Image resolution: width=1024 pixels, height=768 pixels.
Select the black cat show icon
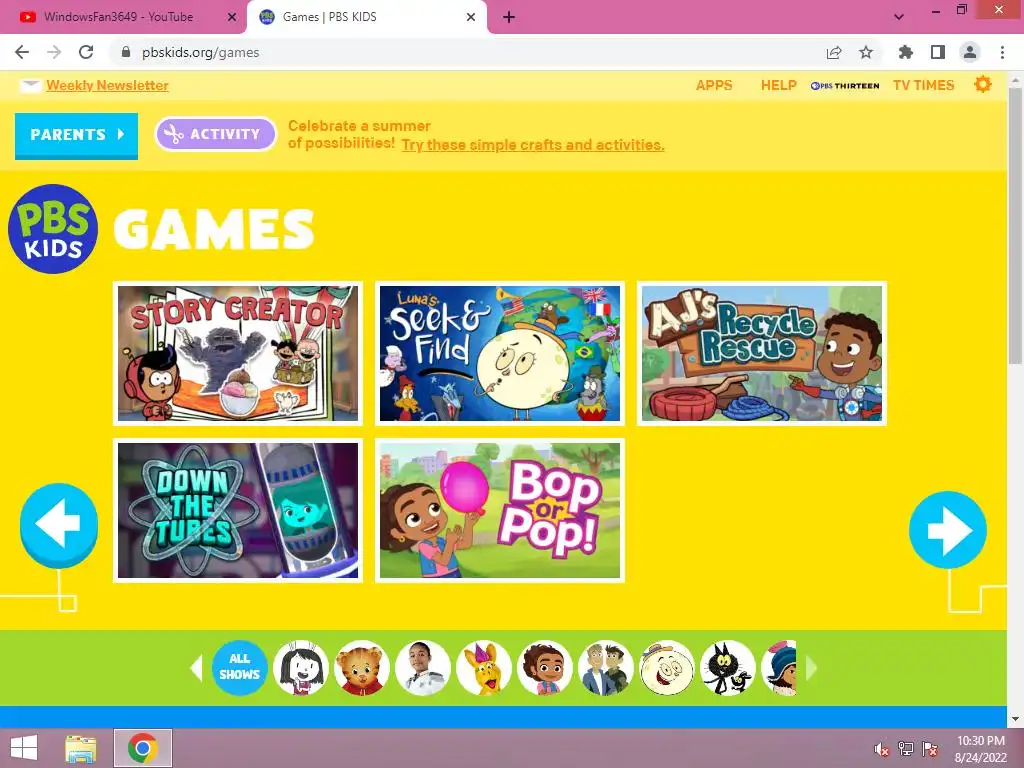click(728, 667)
